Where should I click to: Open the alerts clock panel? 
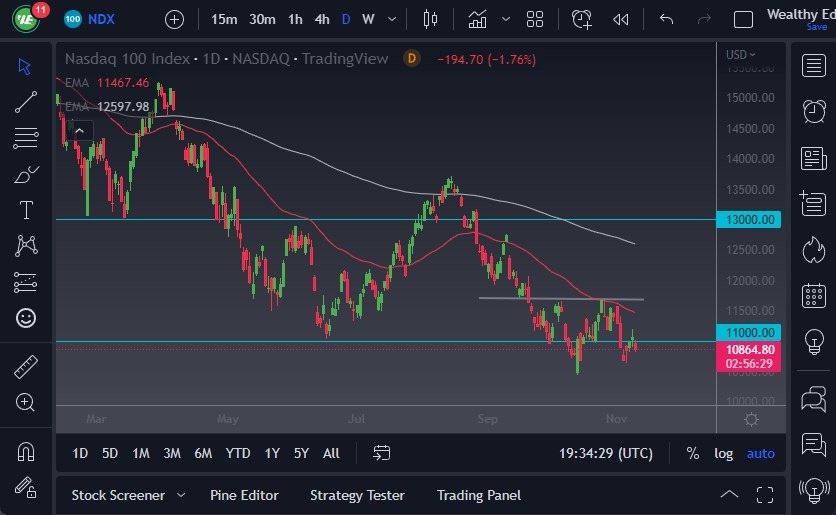tap(814, 111)
